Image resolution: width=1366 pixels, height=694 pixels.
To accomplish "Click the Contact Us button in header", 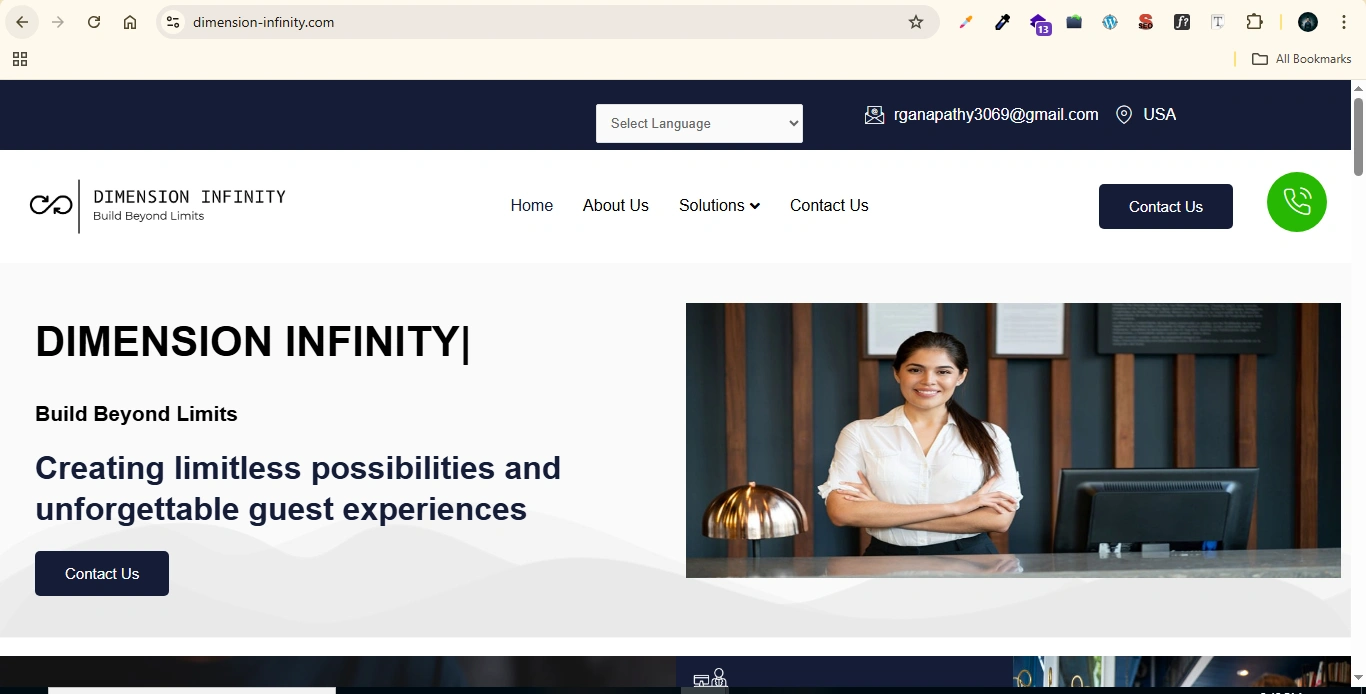I will tap(1165, 207).
